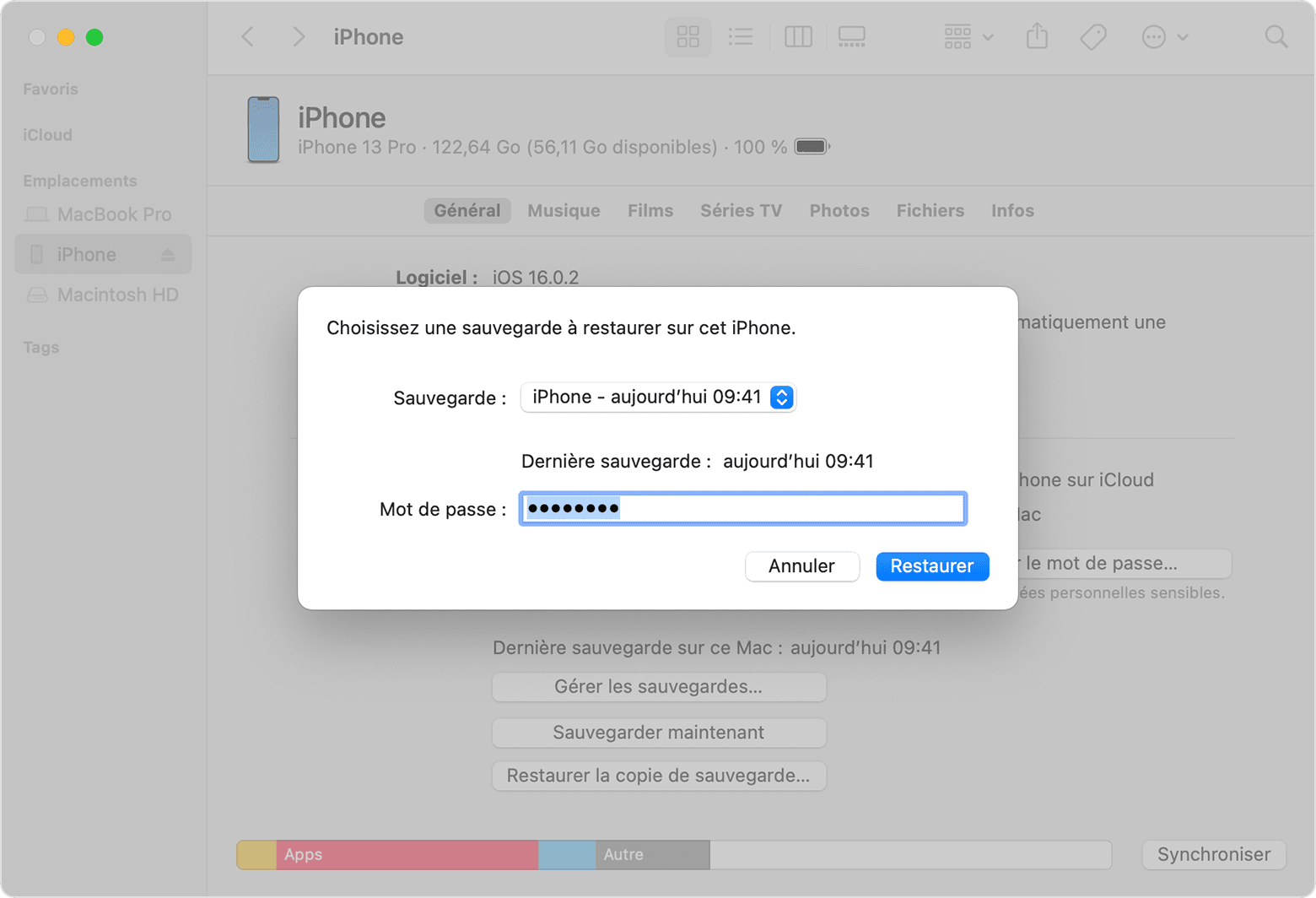Open the Share menu icon
The image size is (1316, 898).
pos(1037,36)
